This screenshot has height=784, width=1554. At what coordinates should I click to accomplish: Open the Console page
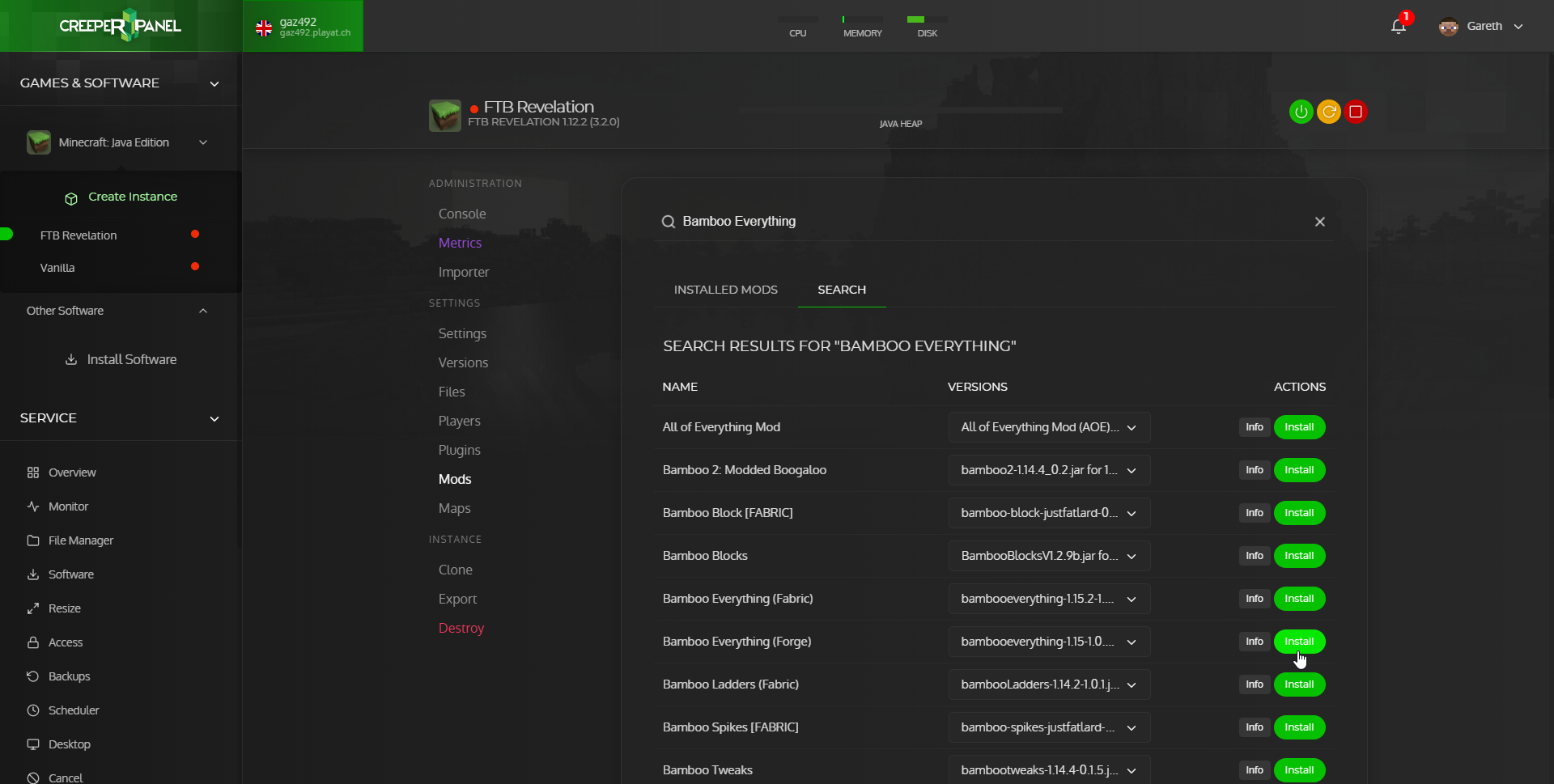(x=462, y=214)
